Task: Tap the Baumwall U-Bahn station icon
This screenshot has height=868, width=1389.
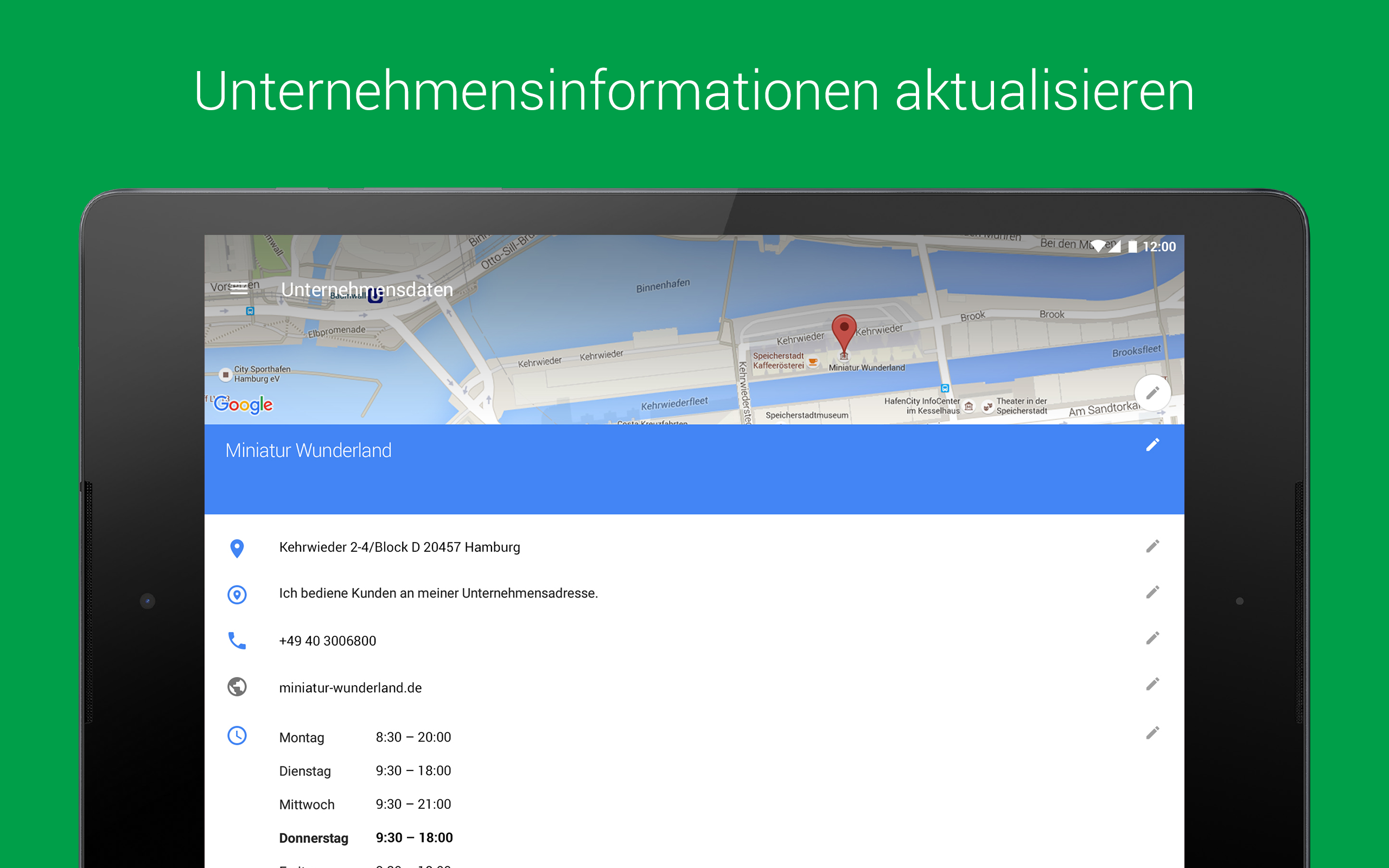Action: coord(375,296)
